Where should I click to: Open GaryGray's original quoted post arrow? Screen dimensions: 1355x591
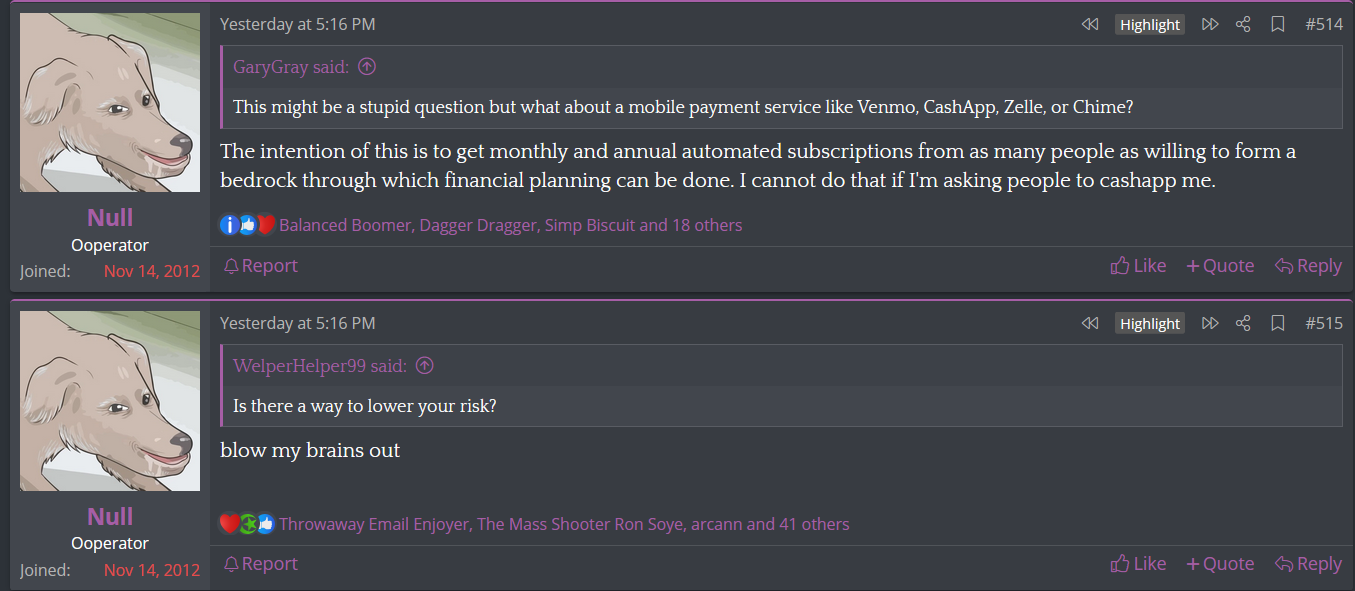click(x=367, y=67)
